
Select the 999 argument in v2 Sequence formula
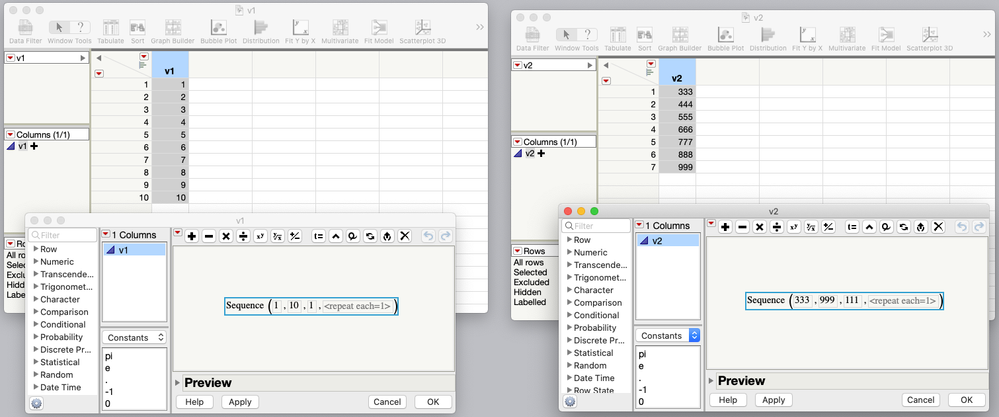pos(828,301)
